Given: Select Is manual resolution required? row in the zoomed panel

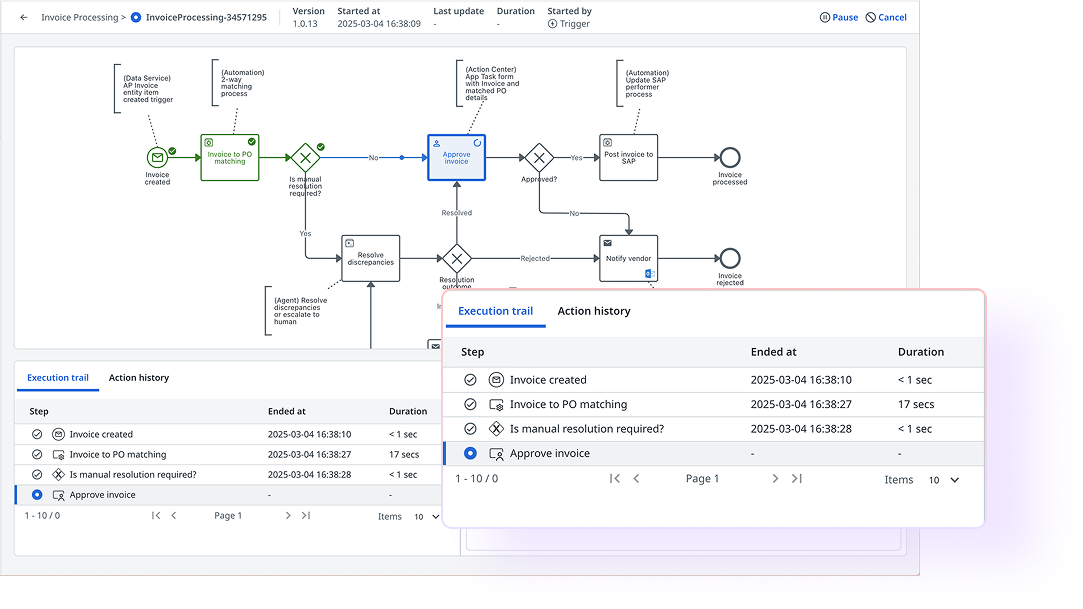Looking at the screenshot, I should coord(713,429).
